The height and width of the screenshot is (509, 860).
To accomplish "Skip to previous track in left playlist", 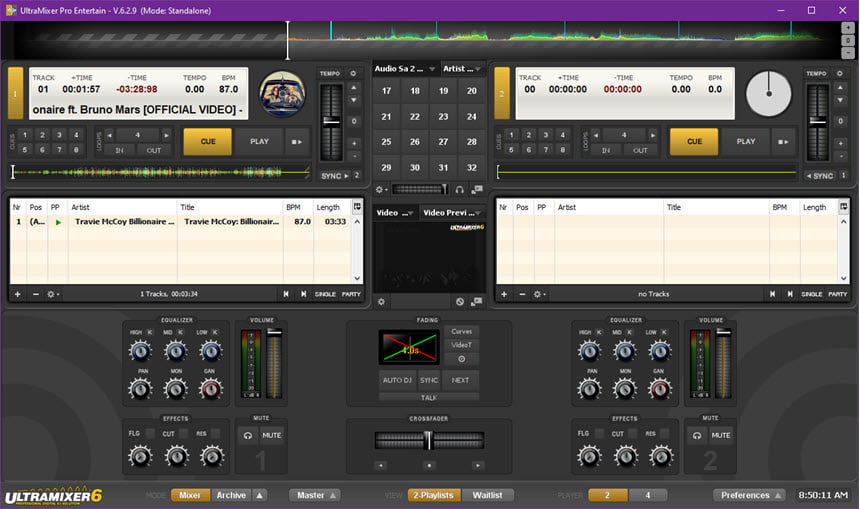I will [286, 294].
